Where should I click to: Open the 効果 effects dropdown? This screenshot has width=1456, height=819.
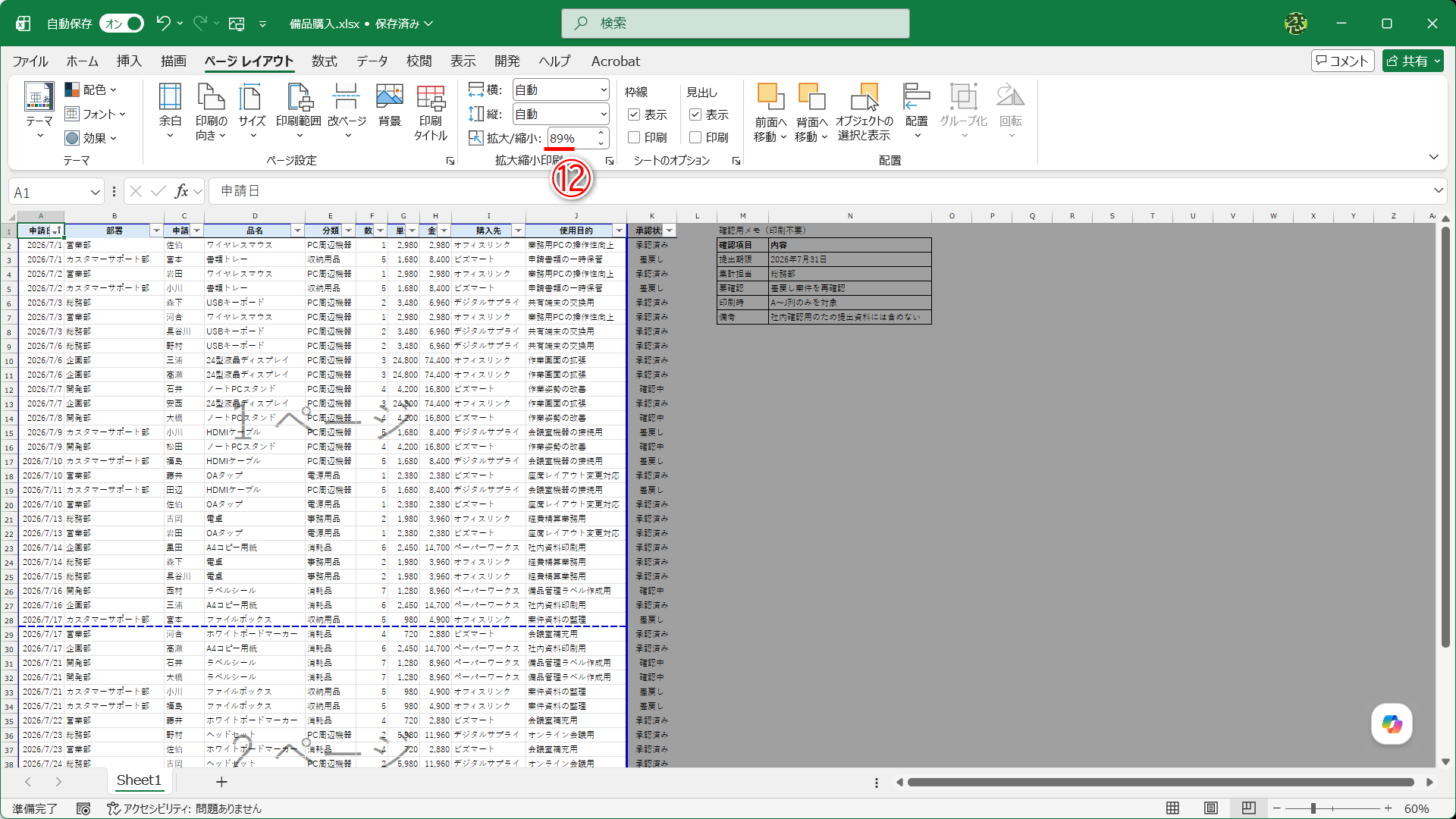pos(91,138)
